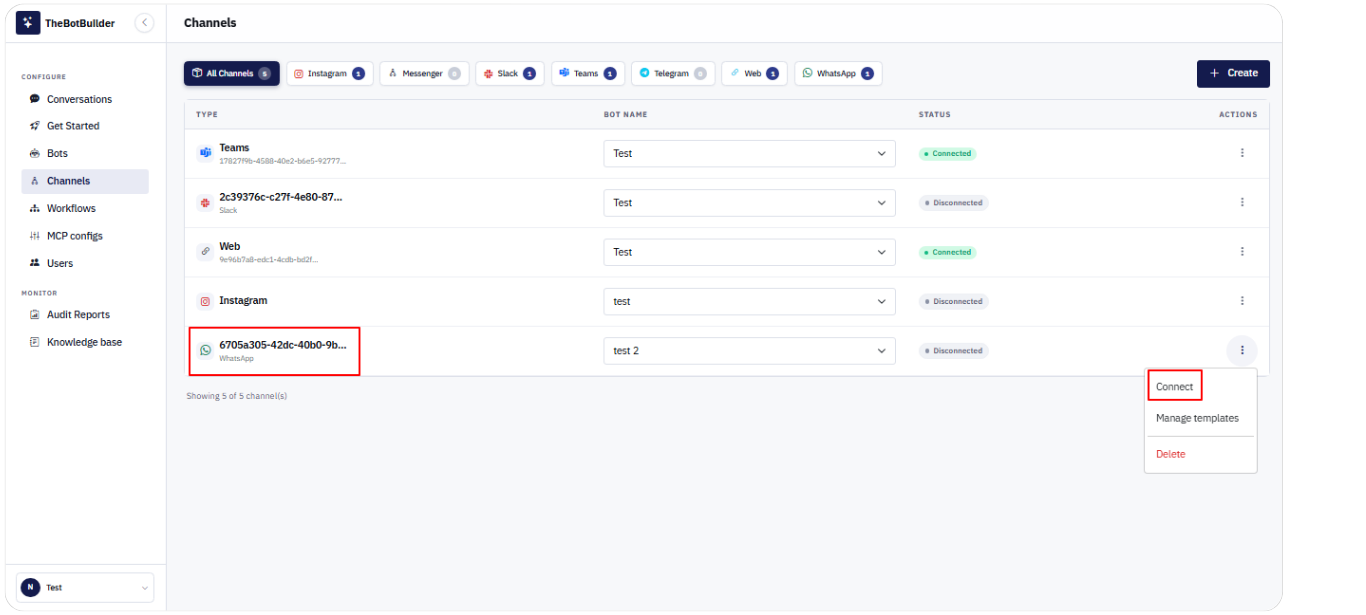Expand the Test account switcher

(x=85, y=587)
